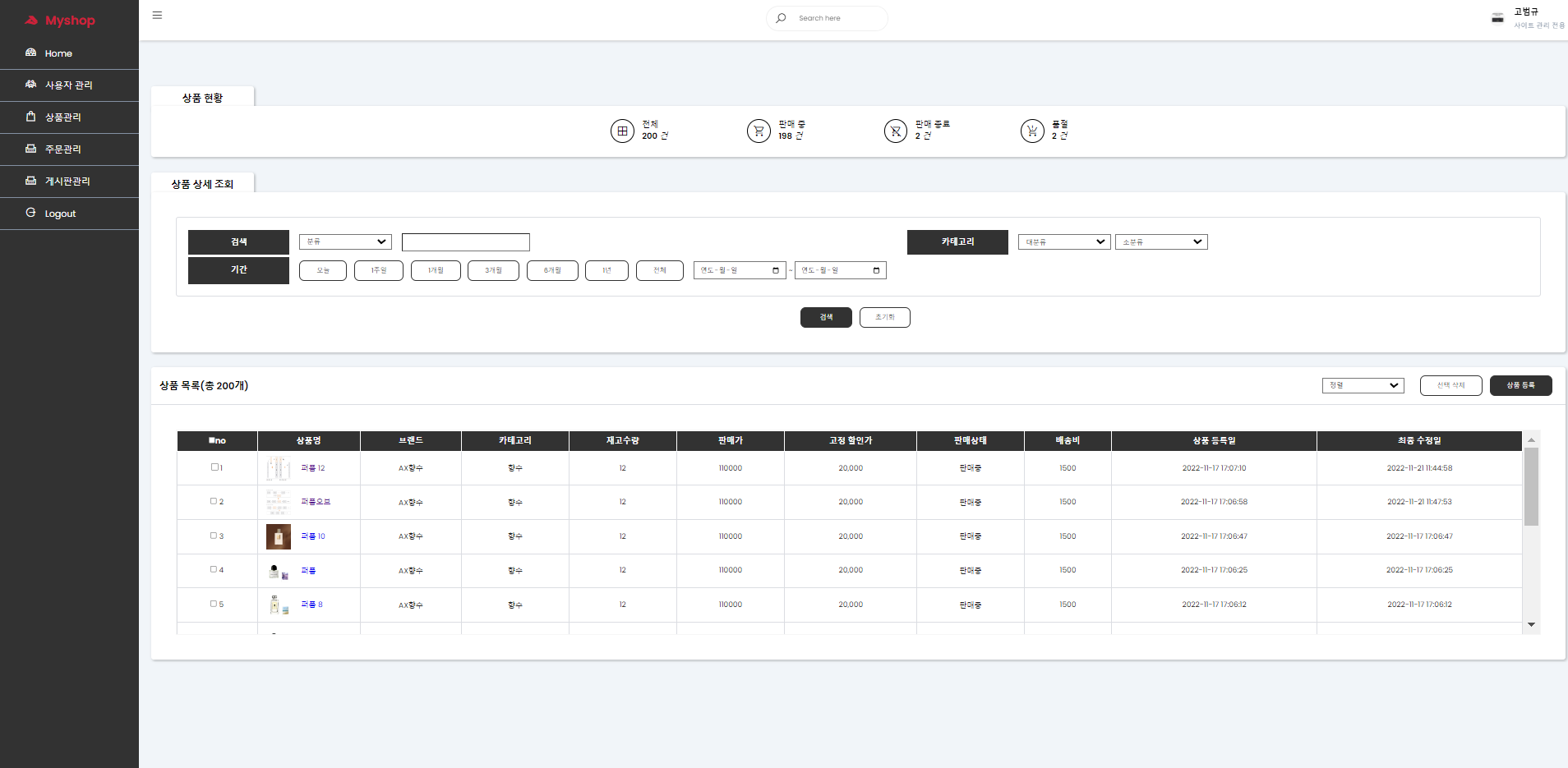1568x768 pixels.
Task: Click the product thumbnail on row 3
Action: [x=278, y=536]
